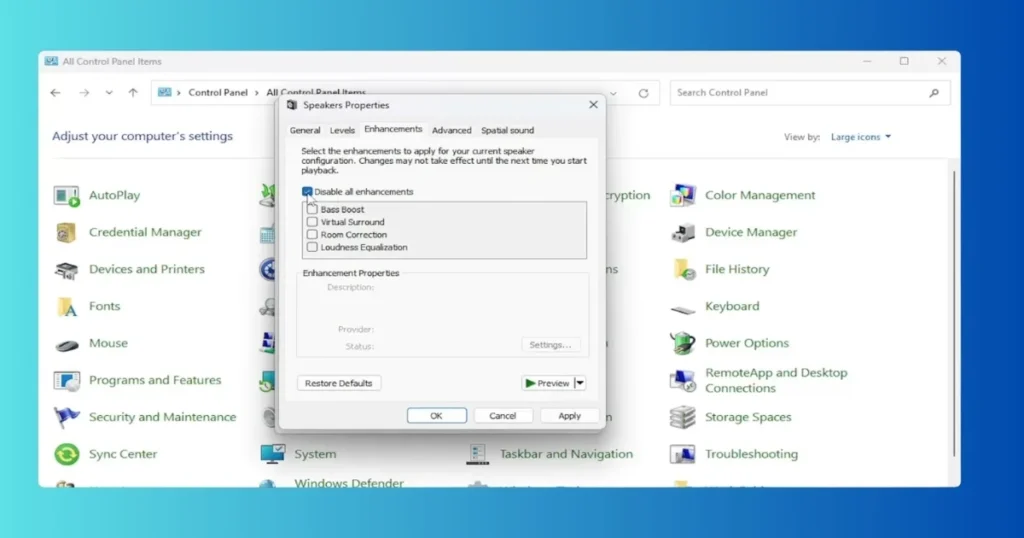The width and height of the screenshot is (1024, 538).
Task: Confirm with the OK button
Action: tap(436, 416)
